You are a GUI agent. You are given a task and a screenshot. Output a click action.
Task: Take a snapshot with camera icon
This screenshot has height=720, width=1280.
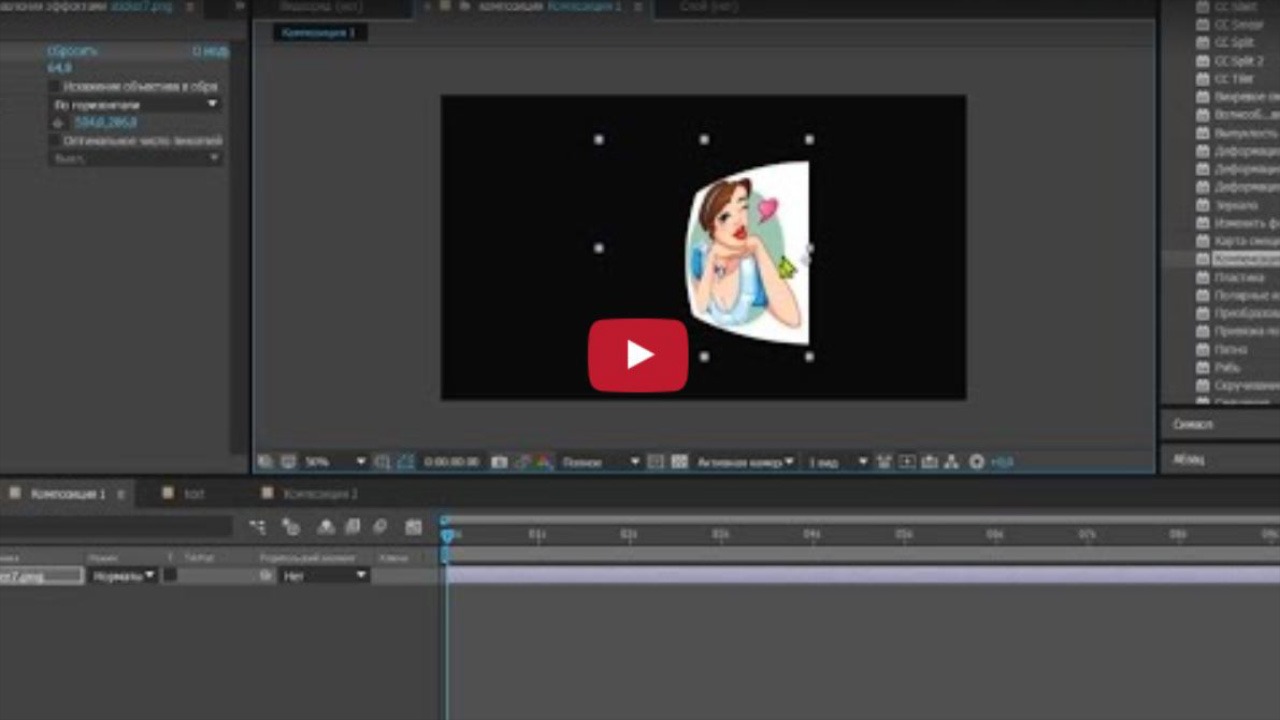coord(499,462)
